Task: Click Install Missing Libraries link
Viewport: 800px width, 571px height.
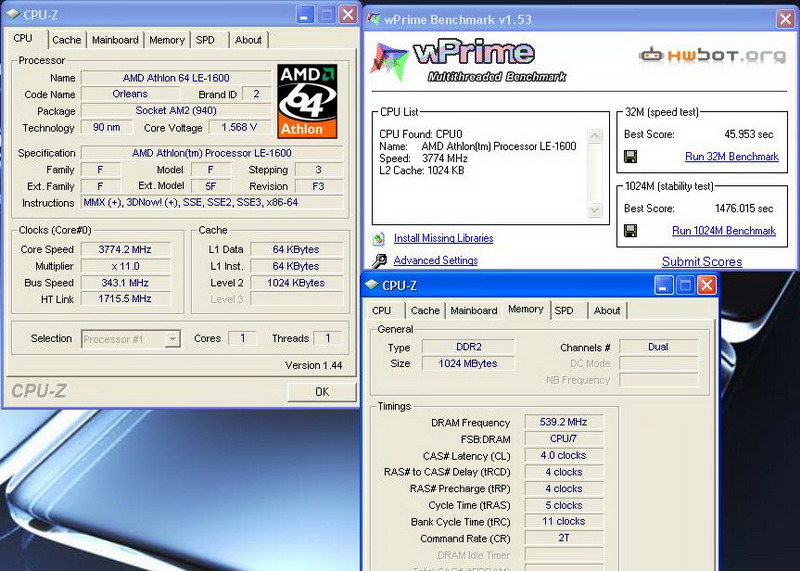Action: coord(443,238)
